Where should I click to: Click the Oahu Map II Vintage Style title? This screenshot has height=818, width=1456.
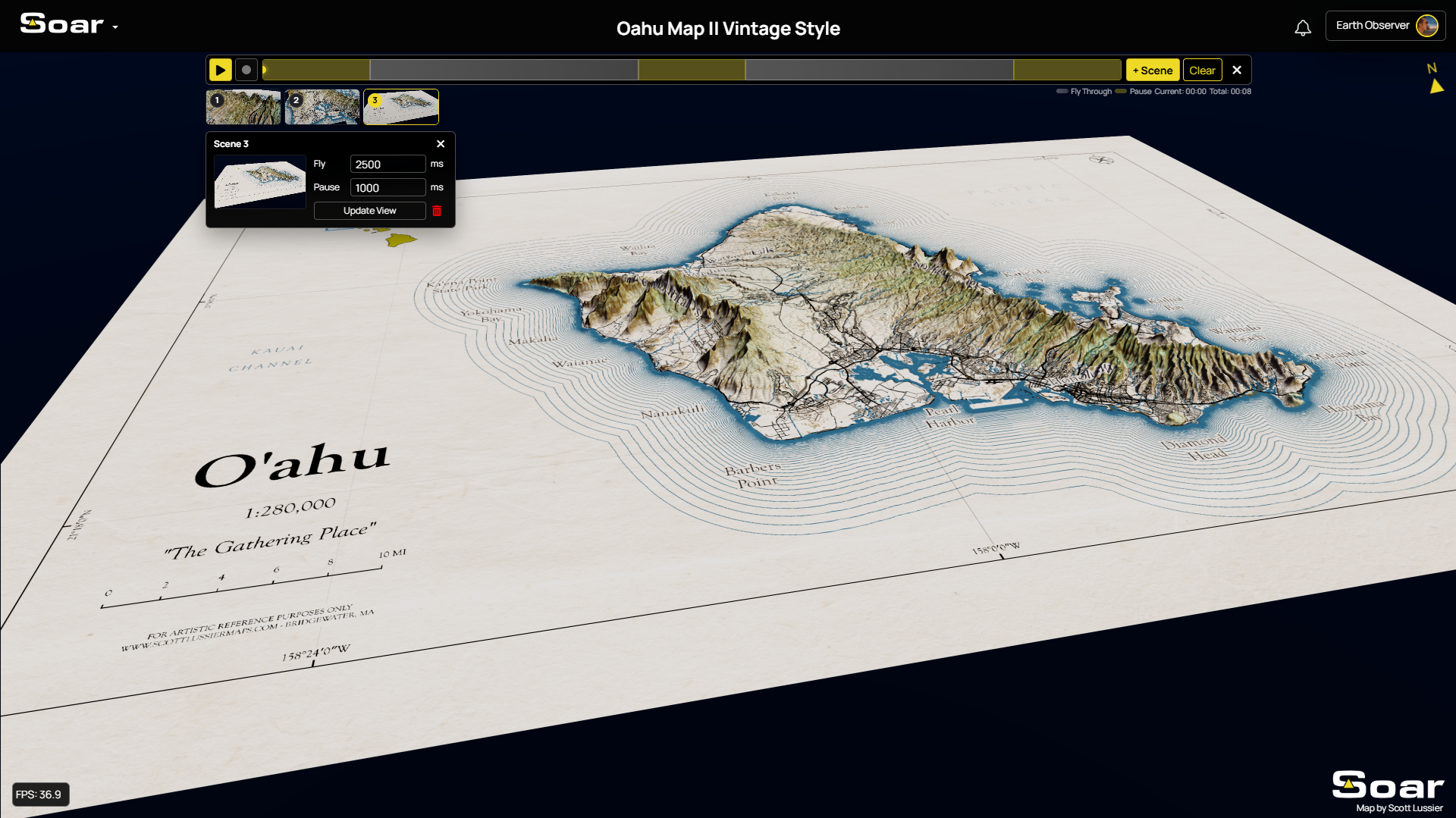click(728, 29)
